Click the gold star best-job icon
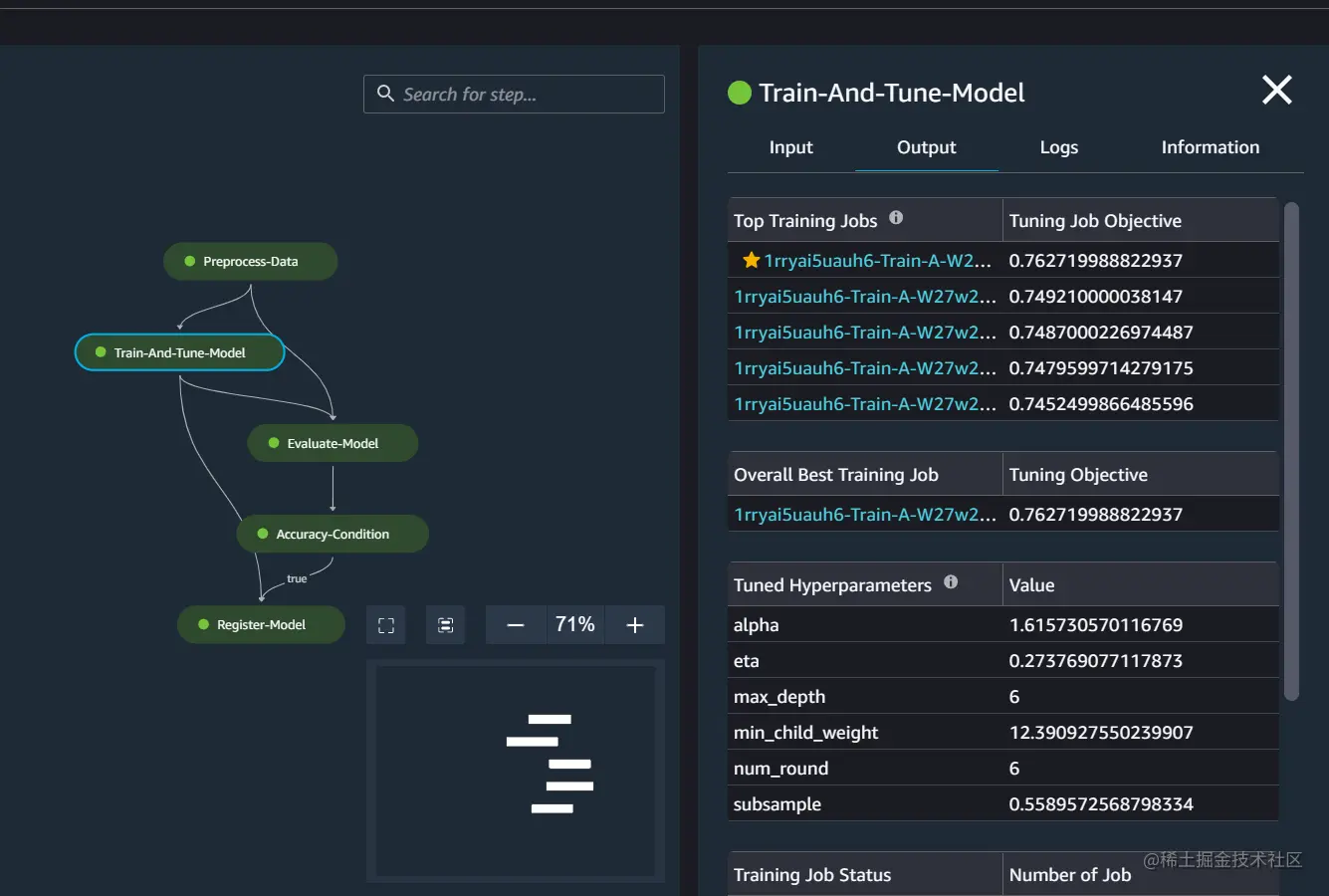 pyautogui.click(x=752, y=260)
